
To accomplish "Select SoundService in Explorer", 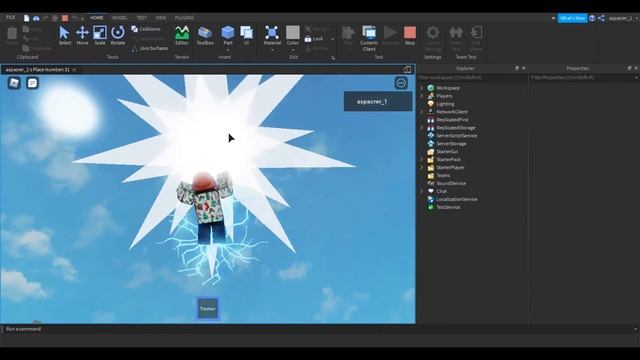I will coord(451,183).
